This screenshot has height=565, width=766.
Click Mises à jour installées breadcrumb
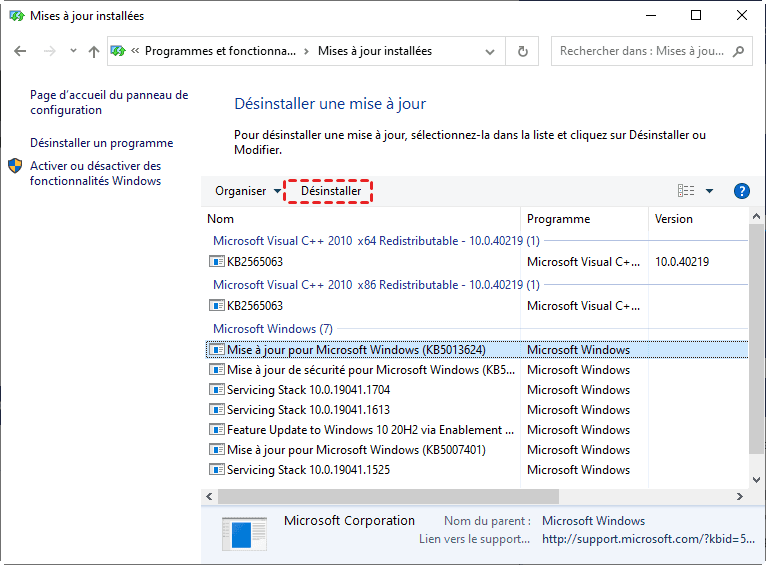[x=375, y=51]
